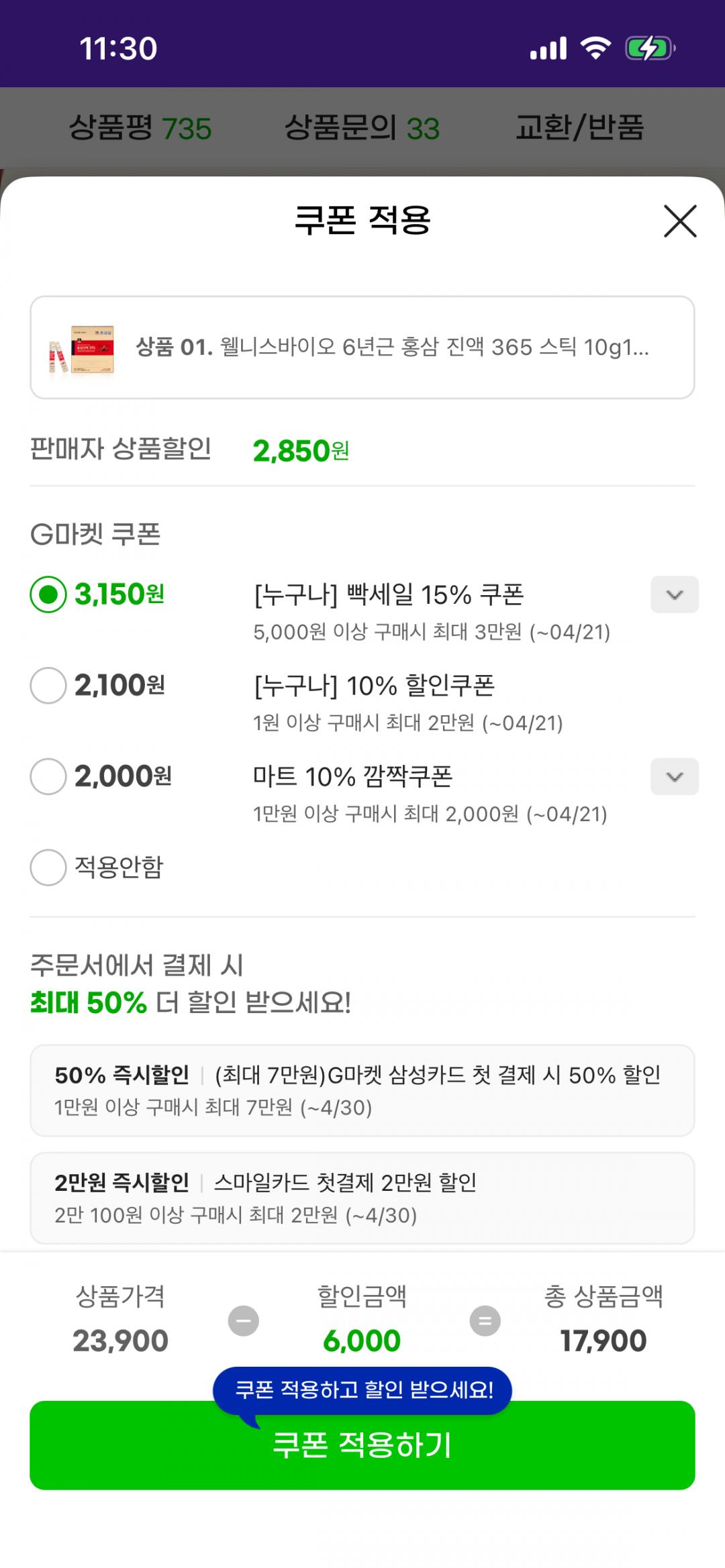Tap the 스마일카드 2만원 즉시할인 offer card
This screenshot has width=725, height=1568.
click(x=362, y=1198)
